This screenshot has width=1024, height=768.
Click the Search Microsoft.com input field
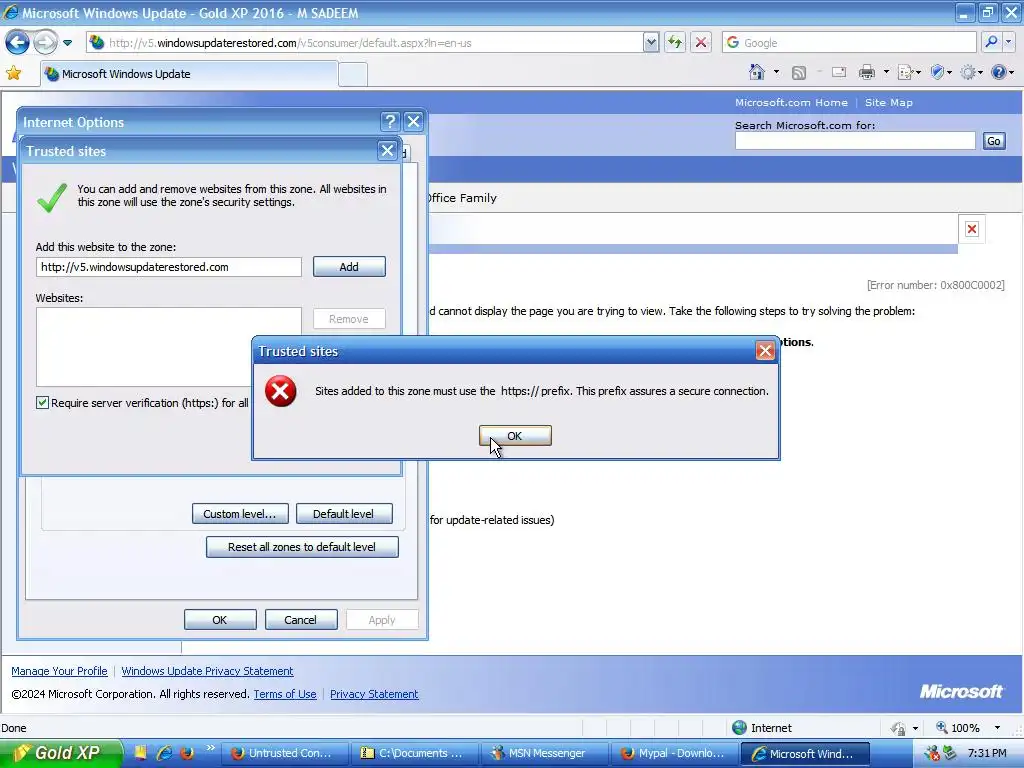point(854,140)
